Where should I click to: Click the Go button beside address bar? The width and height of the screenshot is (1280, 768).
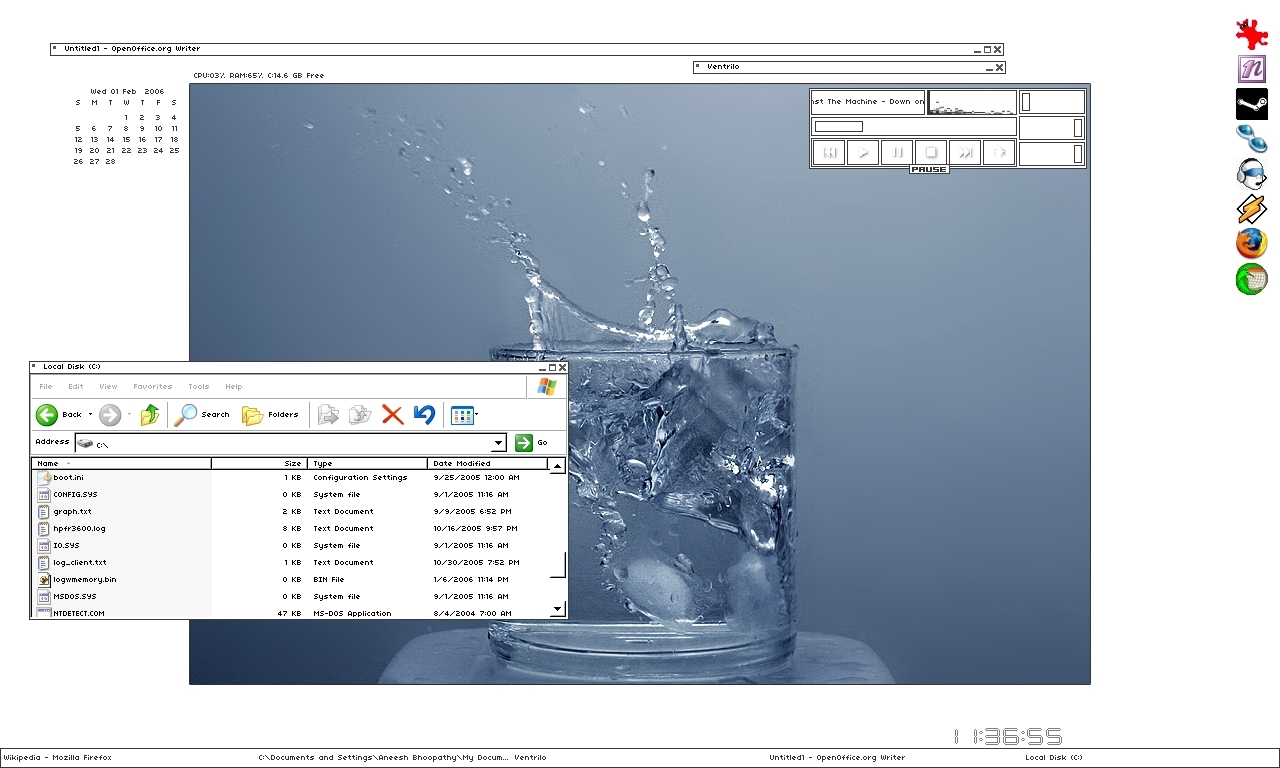click(x=531, y=443)
